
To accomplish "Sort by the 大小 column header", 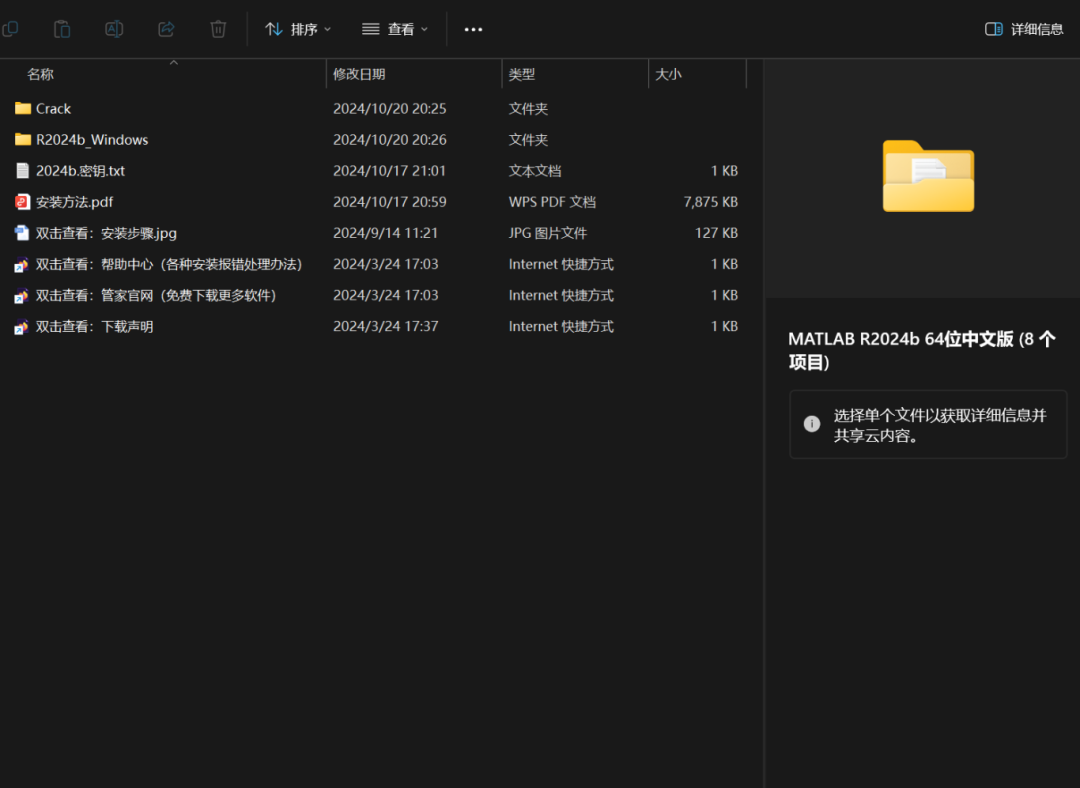I will pyautogui.click(x=668, y=74).
